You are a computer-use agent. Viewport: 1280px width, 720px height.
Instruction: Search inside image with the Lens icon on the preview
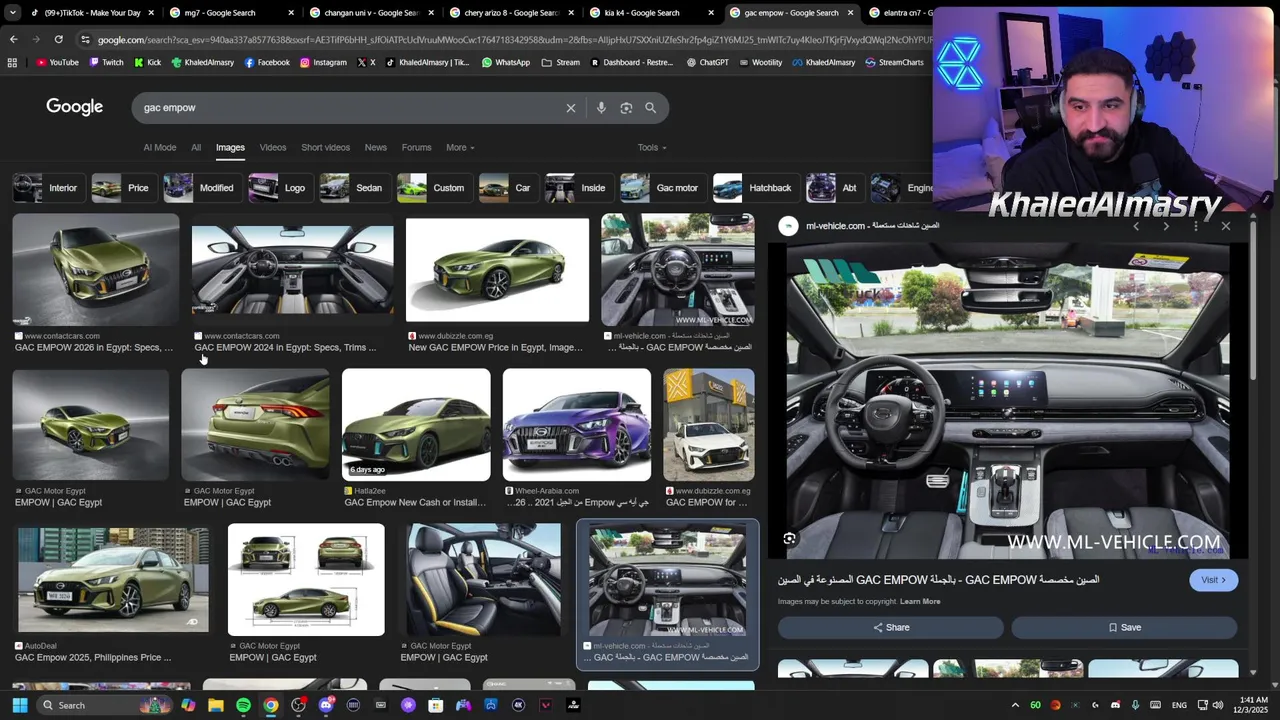(789, 539)
